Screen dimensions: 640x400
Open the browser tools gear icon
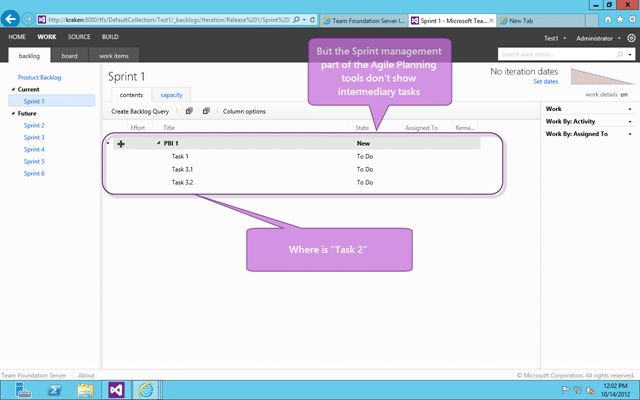point(632,19)
